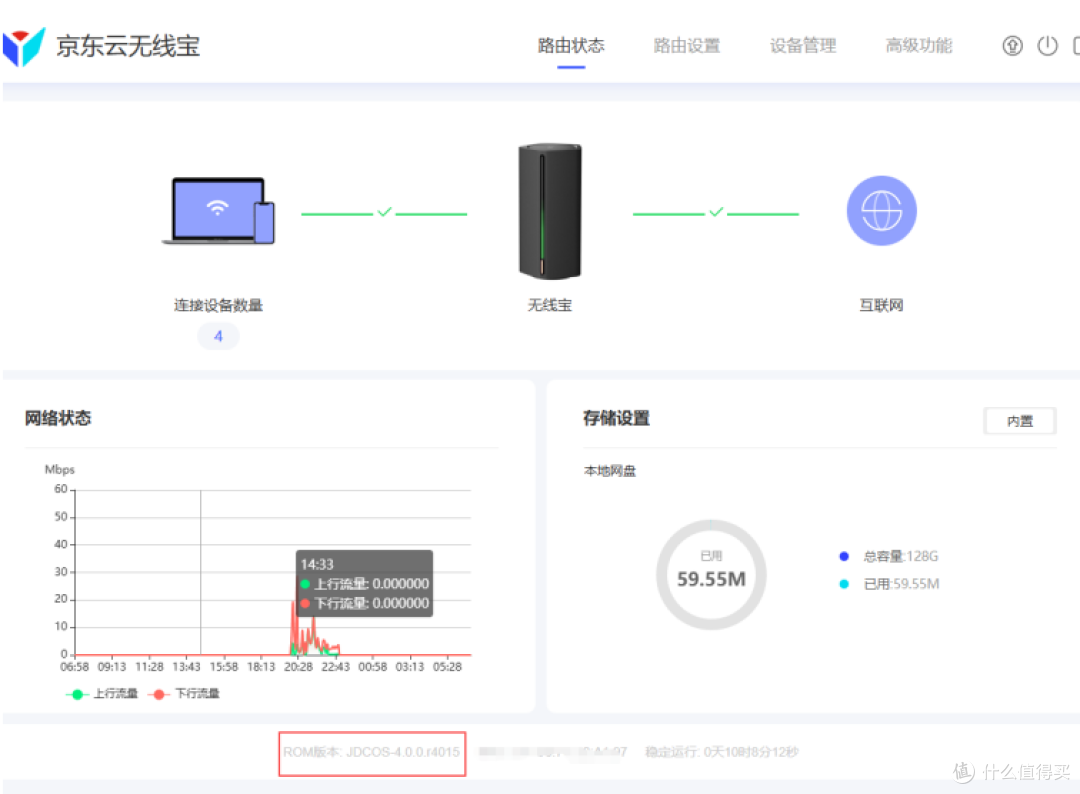Click the power icon in header
The image size is (1080, 794).
click(1047, 46)
